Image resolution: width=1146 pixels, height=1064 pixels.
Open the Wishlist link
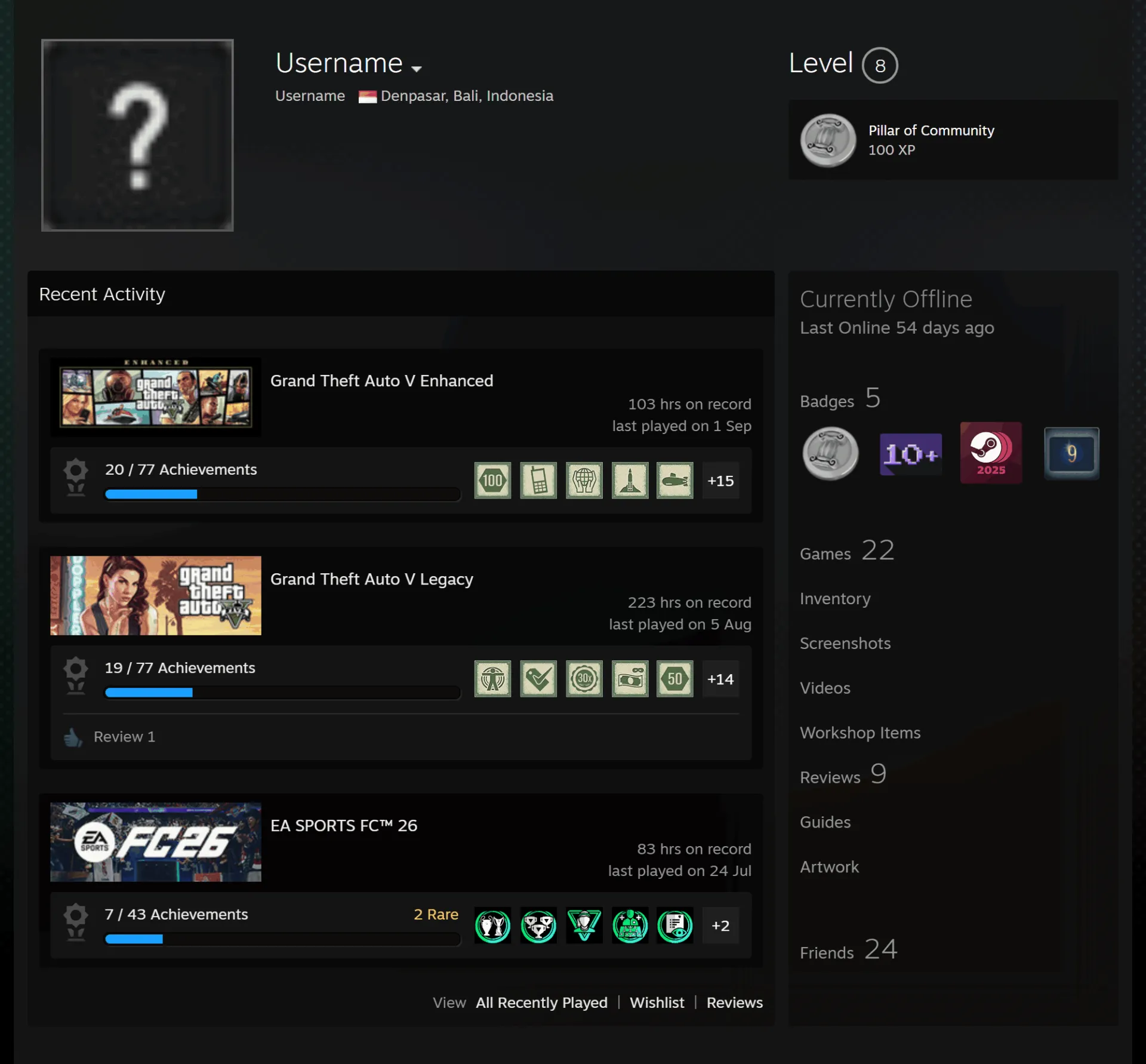point(657,1003)
